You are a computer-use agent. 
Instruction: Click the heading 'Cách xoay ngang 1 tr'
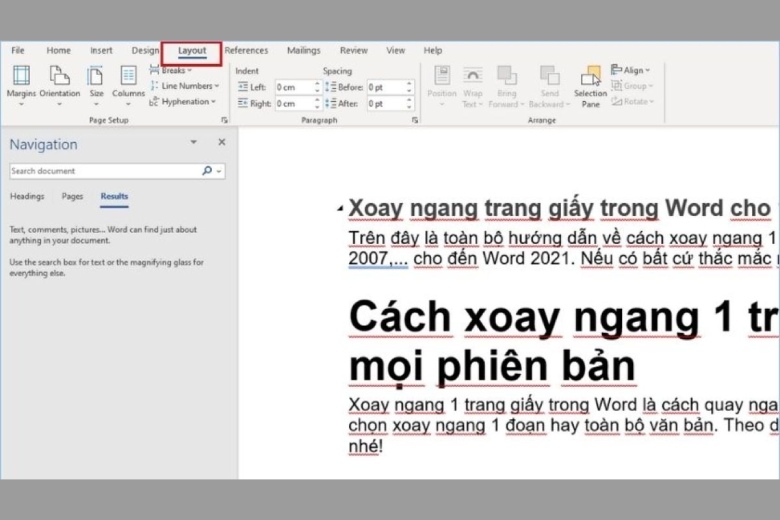click(x=564, y=316)
